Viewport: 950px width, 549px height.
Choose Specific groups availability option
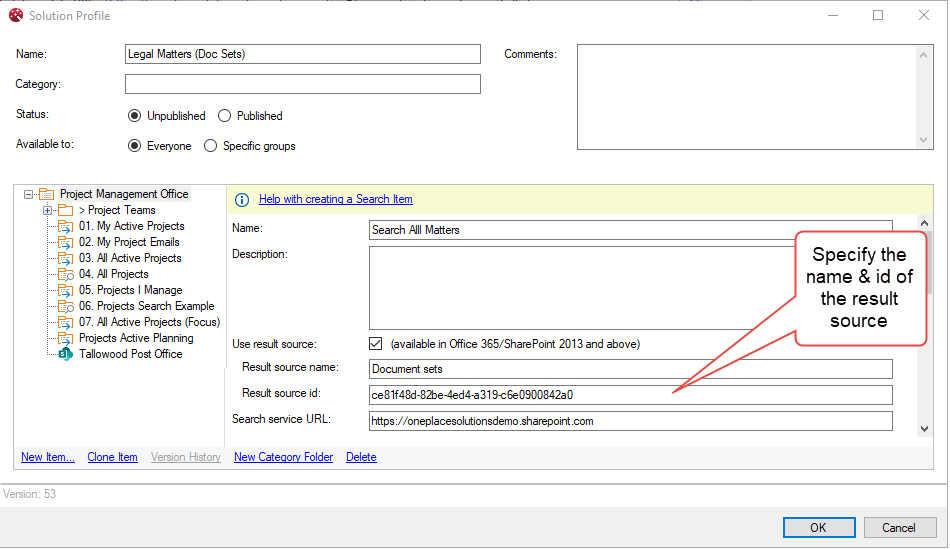click(210, 146)
